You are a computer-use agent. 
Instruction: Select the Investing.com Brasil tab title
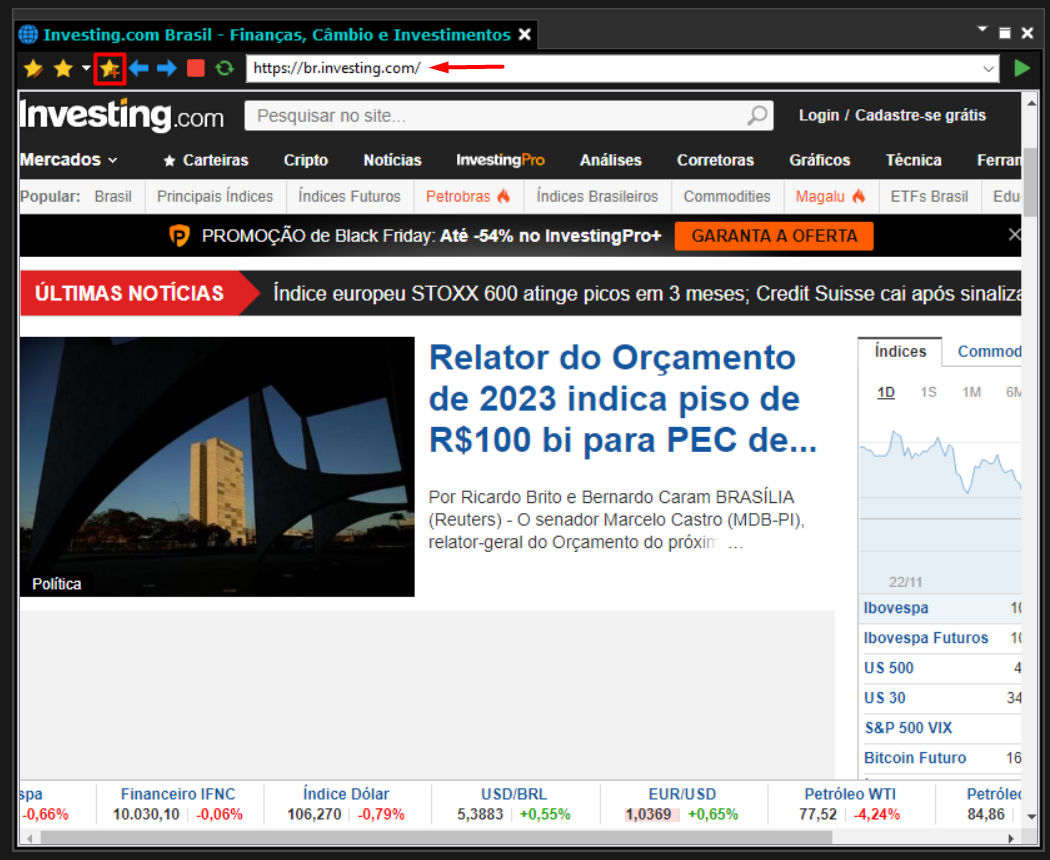(x=277, y=34)
